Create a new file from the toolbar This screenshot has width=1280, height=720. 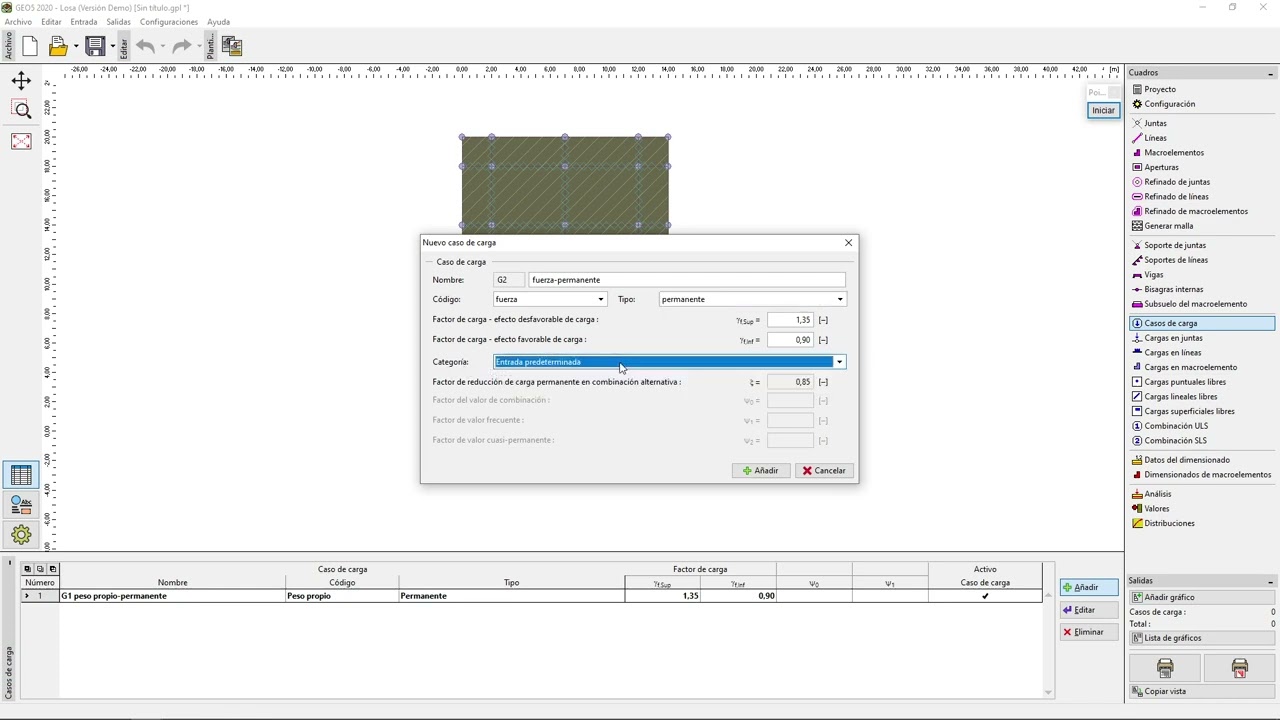point(30,46)
